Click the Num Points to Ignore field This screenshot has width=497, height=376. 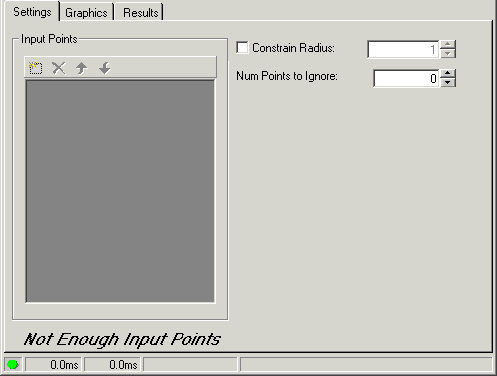(x=406, y=78)
